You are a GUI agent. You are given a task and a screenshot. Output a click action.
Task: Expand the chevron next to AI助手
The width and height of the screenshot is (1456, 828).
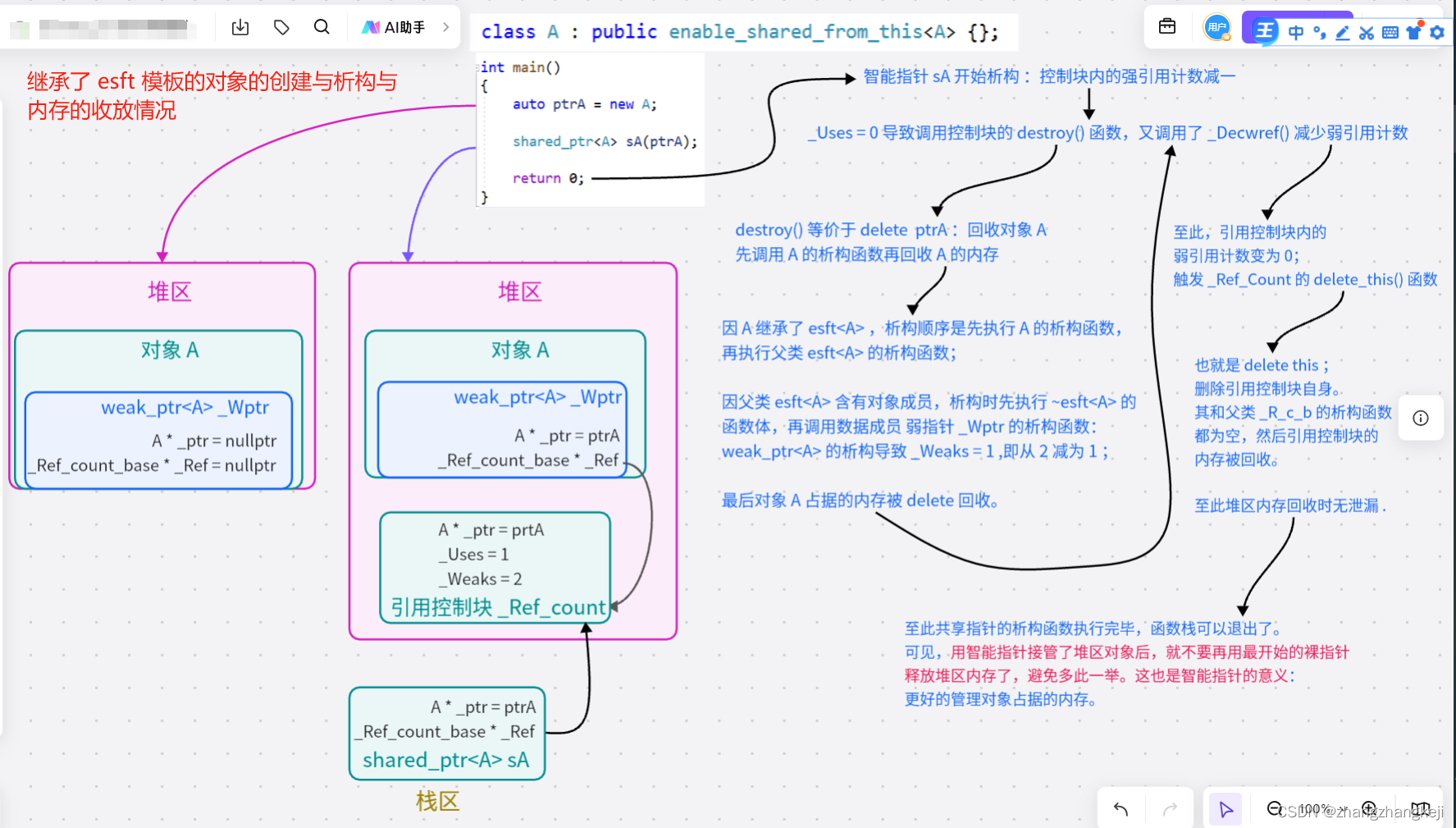pyautogui.click(x=445, y=27)
